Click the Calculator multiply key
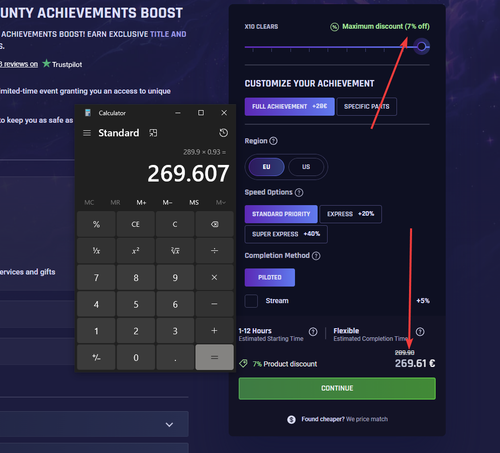The height and width of the screenshot is (453, 500). coord(215,277)
